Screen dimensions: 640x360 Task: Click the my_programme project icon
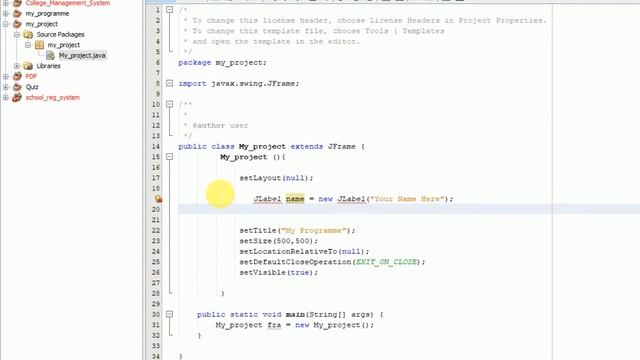coord(17,13)
